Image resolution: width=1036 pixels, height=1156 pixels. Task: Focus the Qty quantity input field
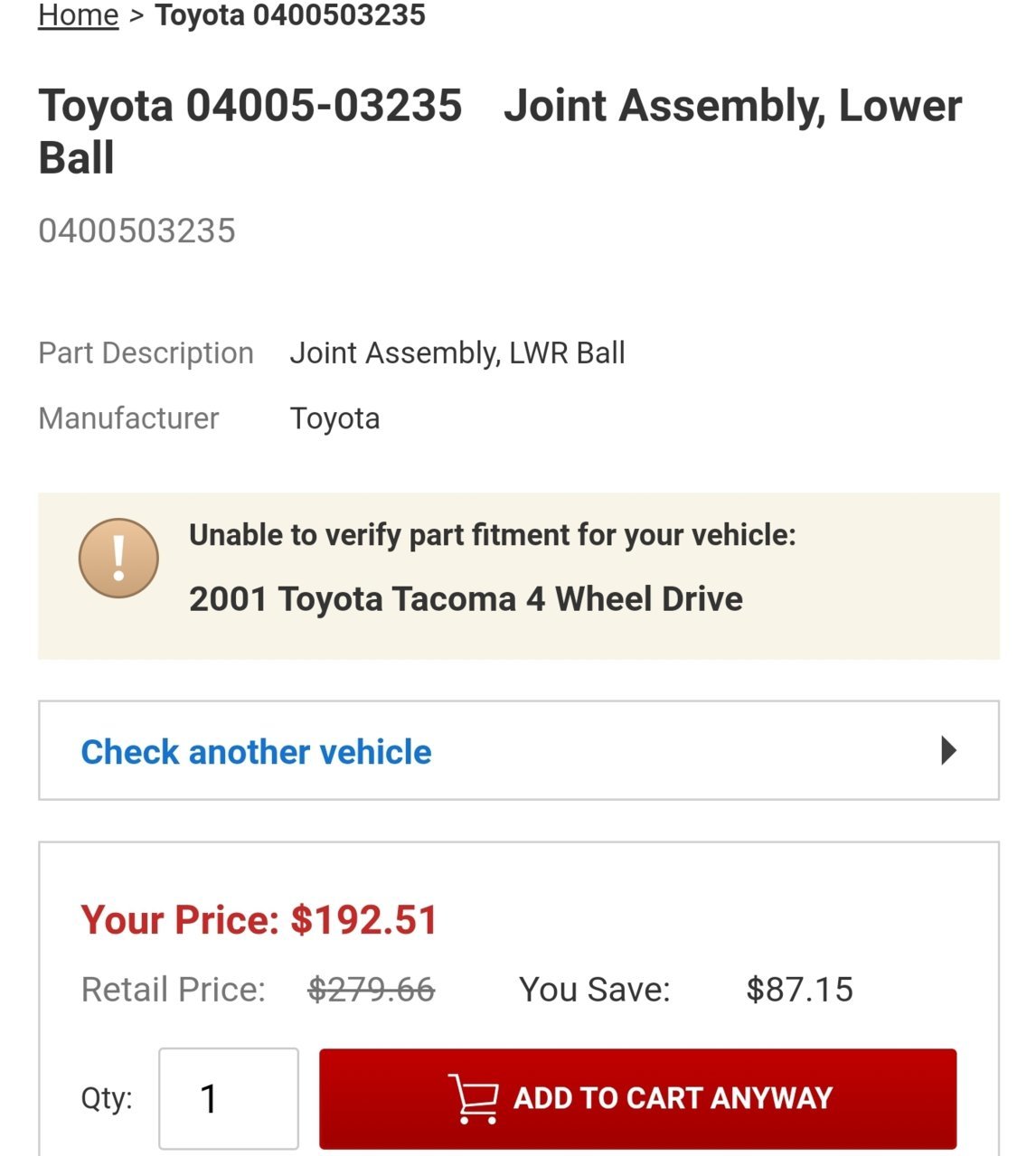(229, 1098)
